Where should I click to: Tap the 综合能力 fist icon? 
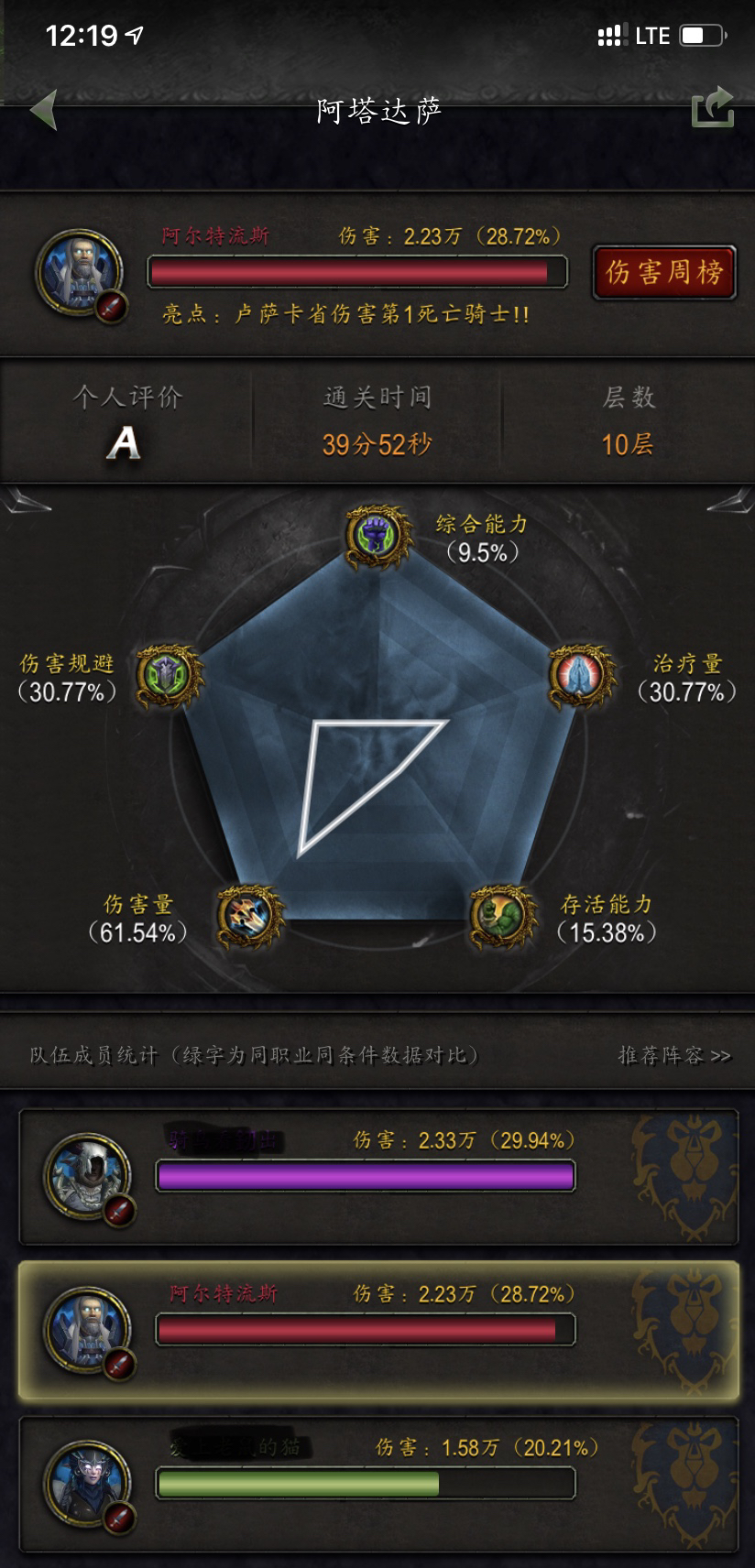377,535
